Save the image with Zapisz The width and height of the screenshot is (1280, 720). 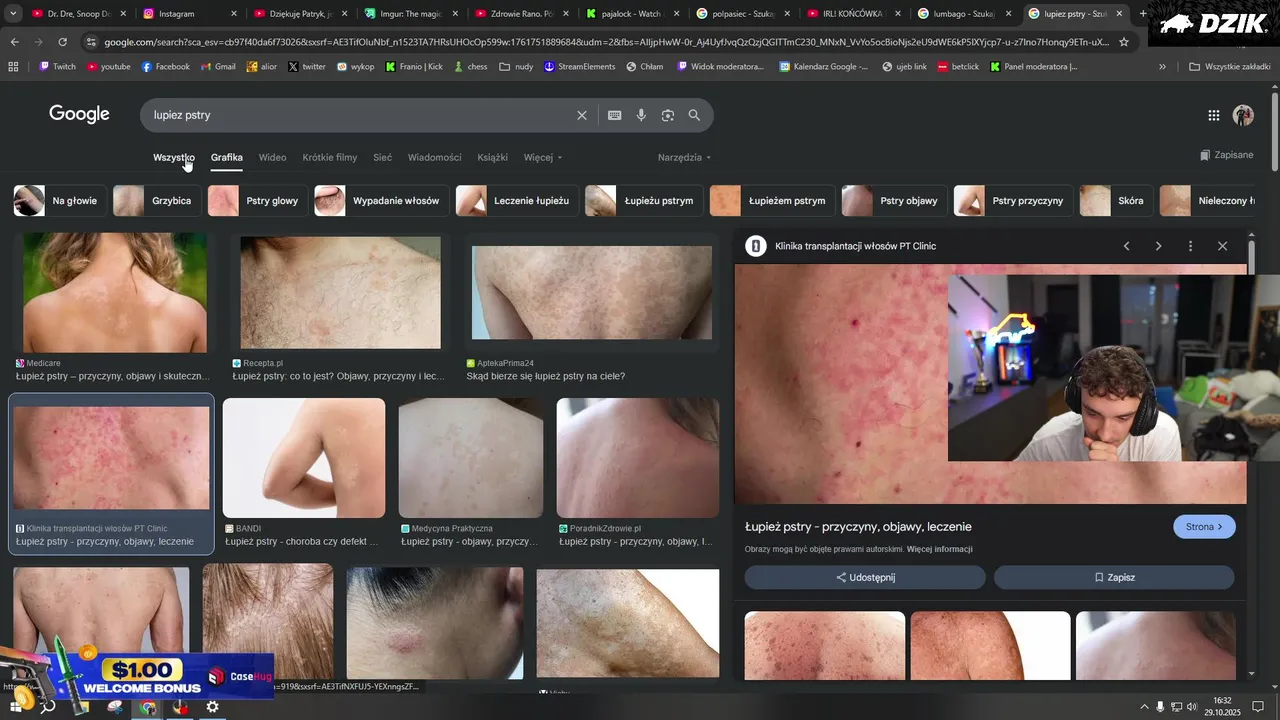point(1114,577)
